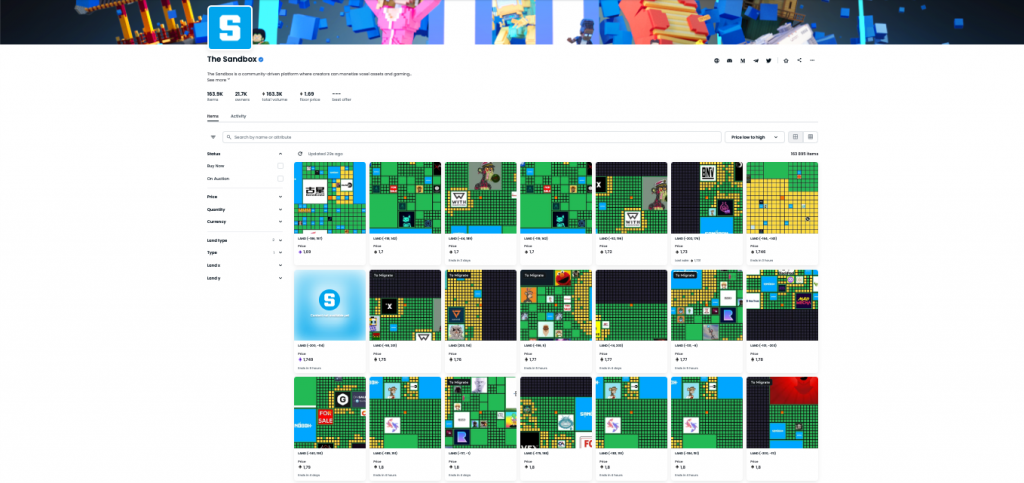
Task: Click the search by name or attribute field
Action: tap(472, 137)
